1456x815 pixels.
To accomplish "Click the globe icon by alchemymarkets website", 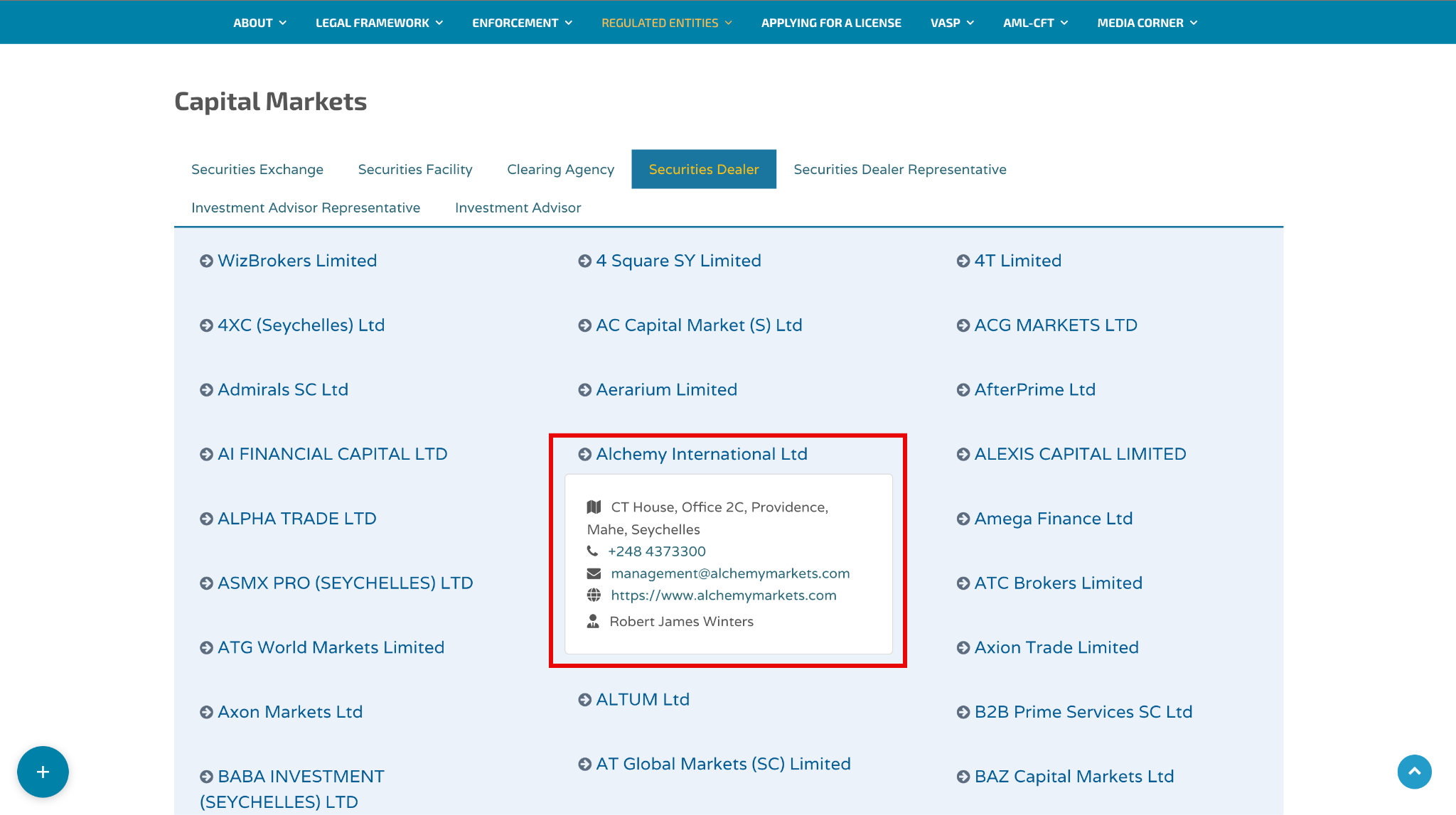I will tap(594, 595).
